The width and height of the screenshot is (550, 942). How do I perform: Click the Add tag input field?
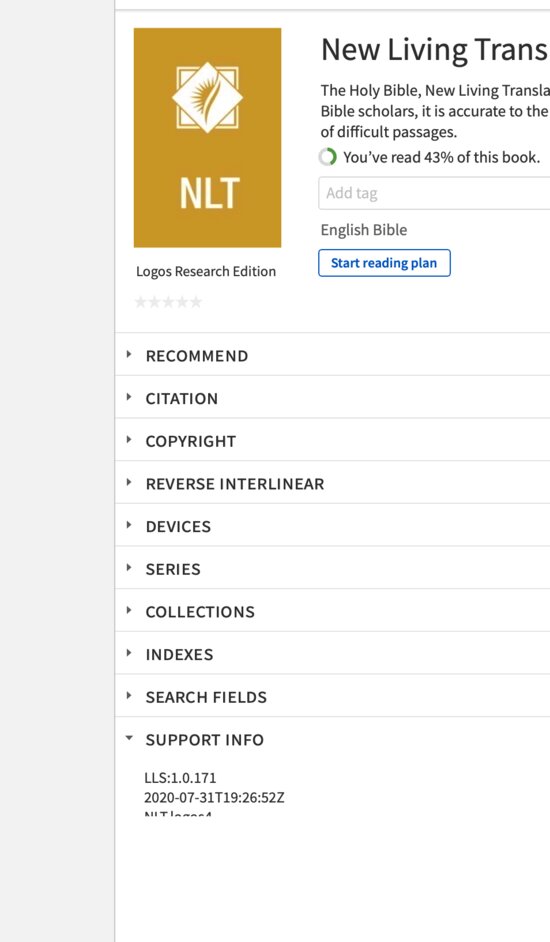tap(434, 193)
